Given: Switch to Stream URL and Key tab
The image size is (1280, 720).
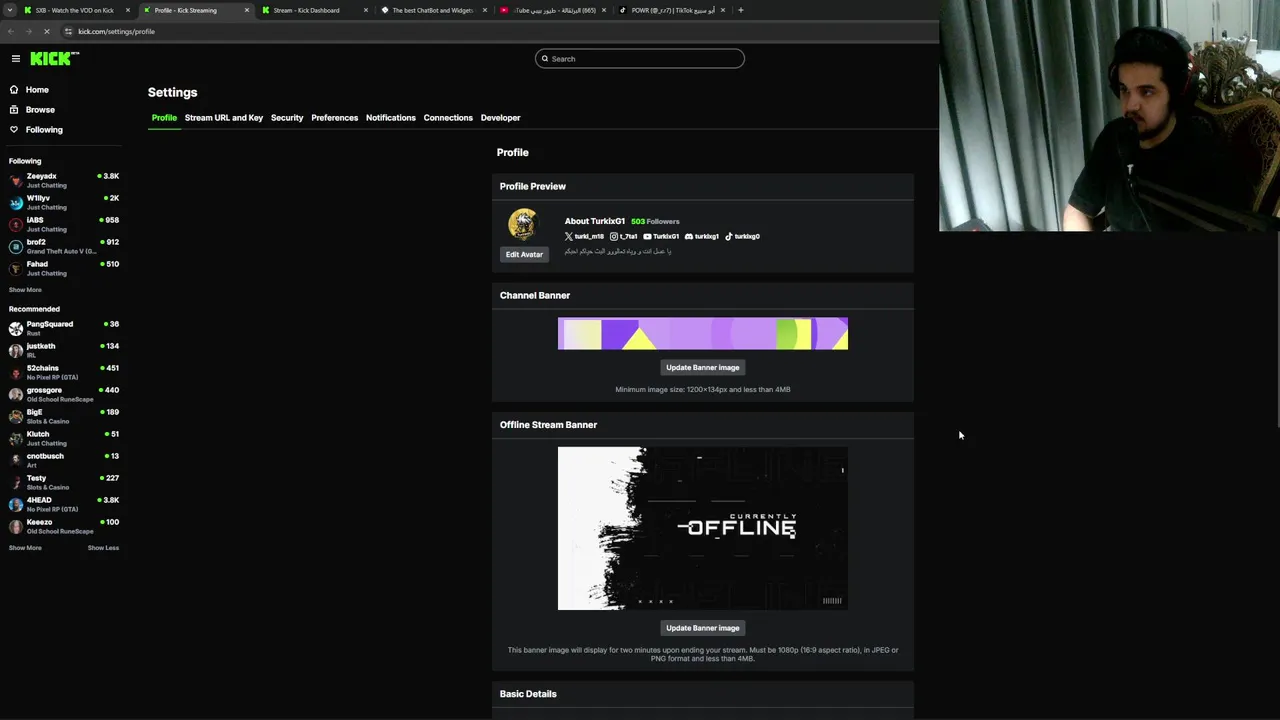Looking at the screenshot, I should coord(224,118).
